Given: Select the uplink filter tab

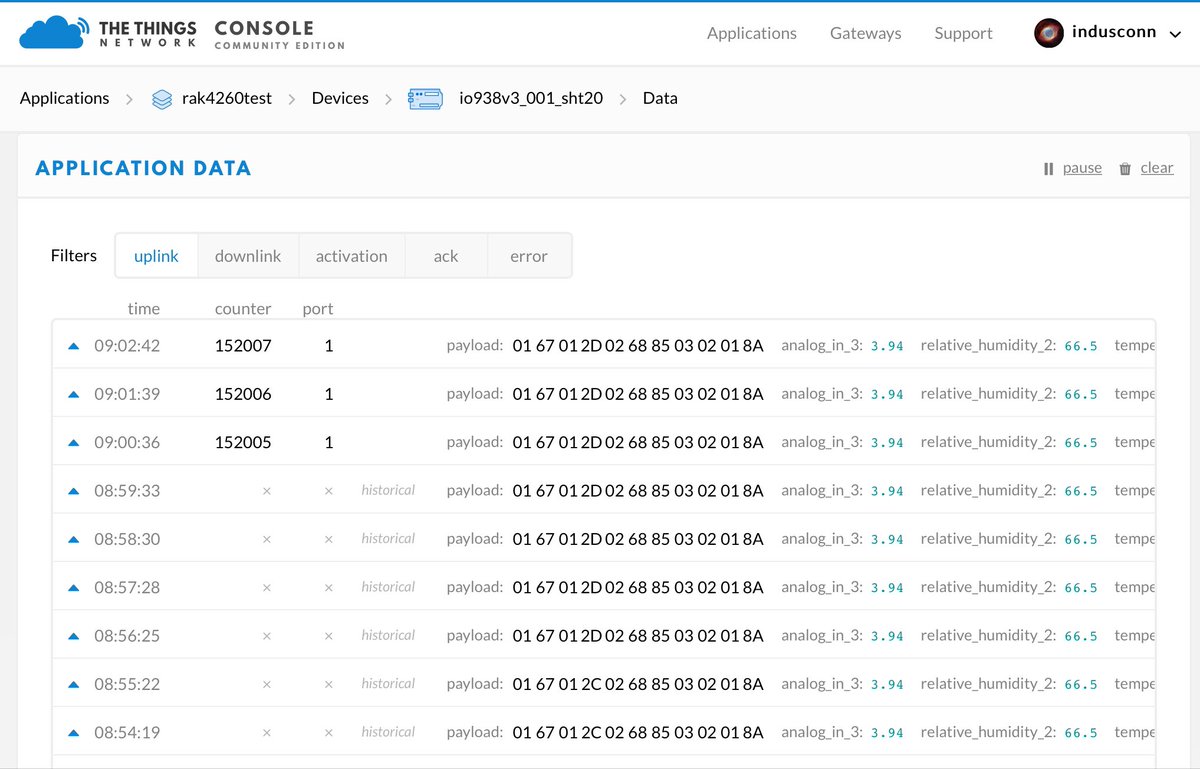Looking at the screenshot, I should pyautogui.click(x=156, y=256).
